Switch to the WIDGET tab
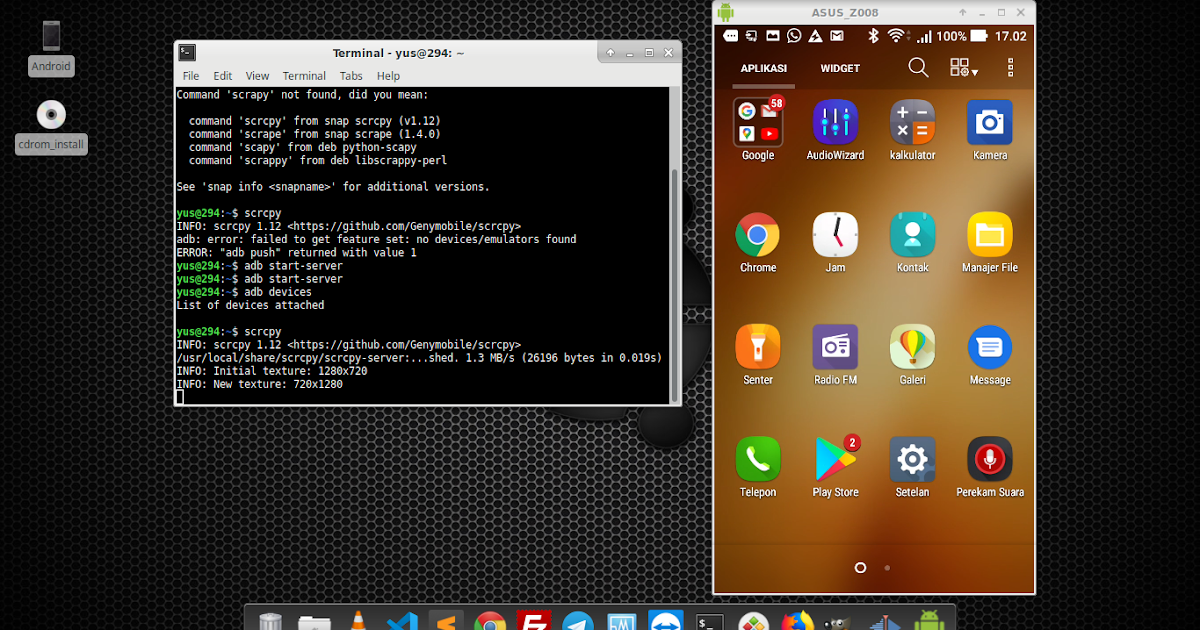Viewport: 1200px width, 630px height. pyautogui.click(x=840, y=68)
